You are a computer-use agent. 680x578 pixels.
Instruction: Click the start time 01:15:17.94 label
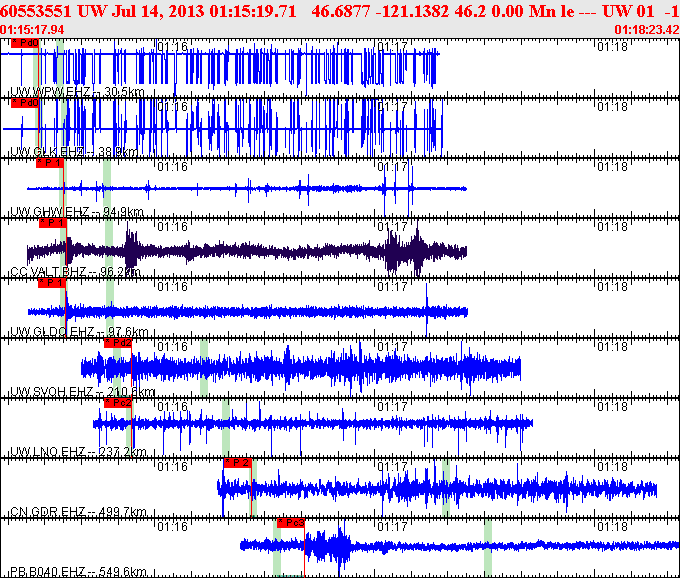(33, 30)
